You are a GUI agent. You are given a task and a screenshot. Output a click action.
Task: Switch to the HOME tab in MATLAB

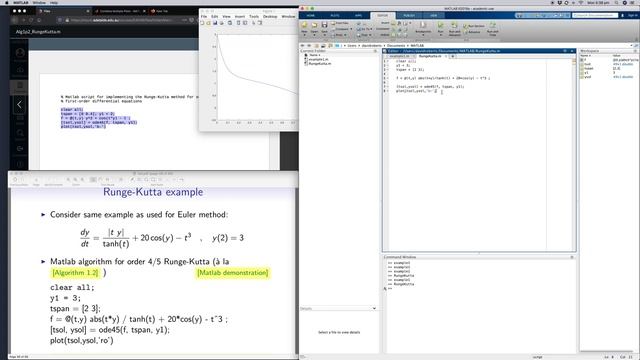(x=311, y=16)
